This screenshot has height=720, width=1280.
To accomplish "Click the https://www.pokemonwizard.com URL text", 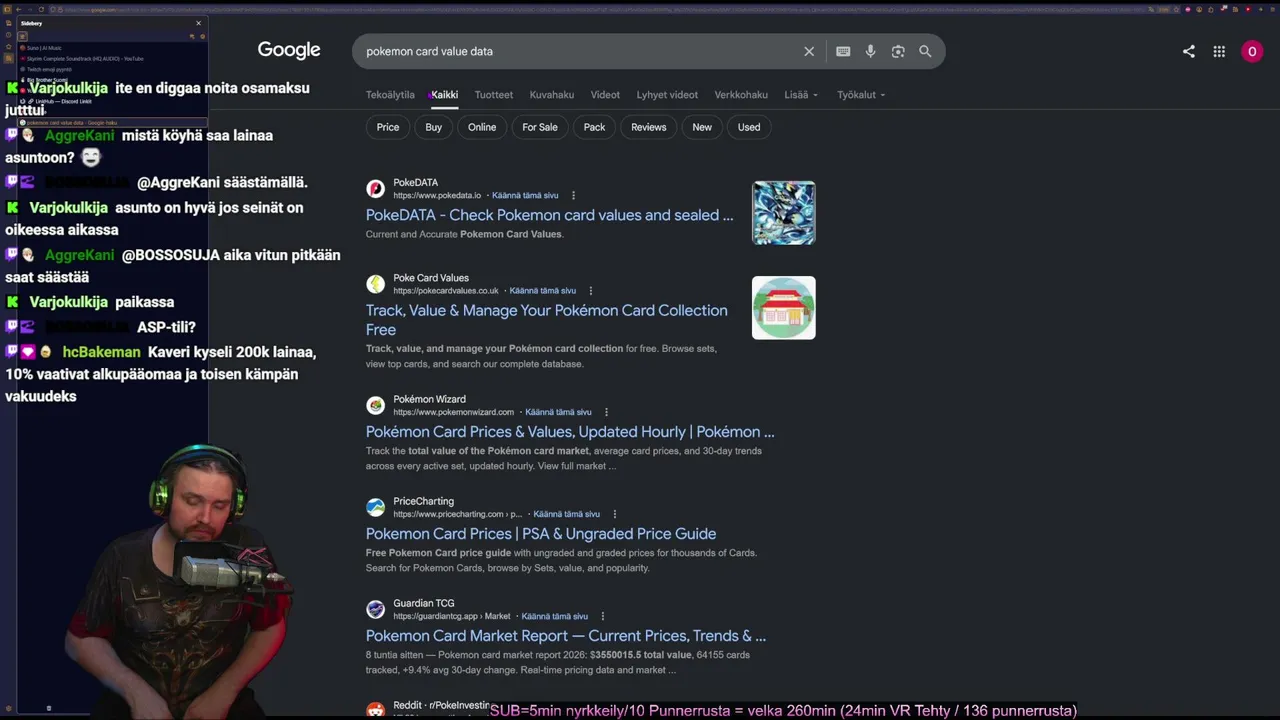I will click(x=453, y=412).
